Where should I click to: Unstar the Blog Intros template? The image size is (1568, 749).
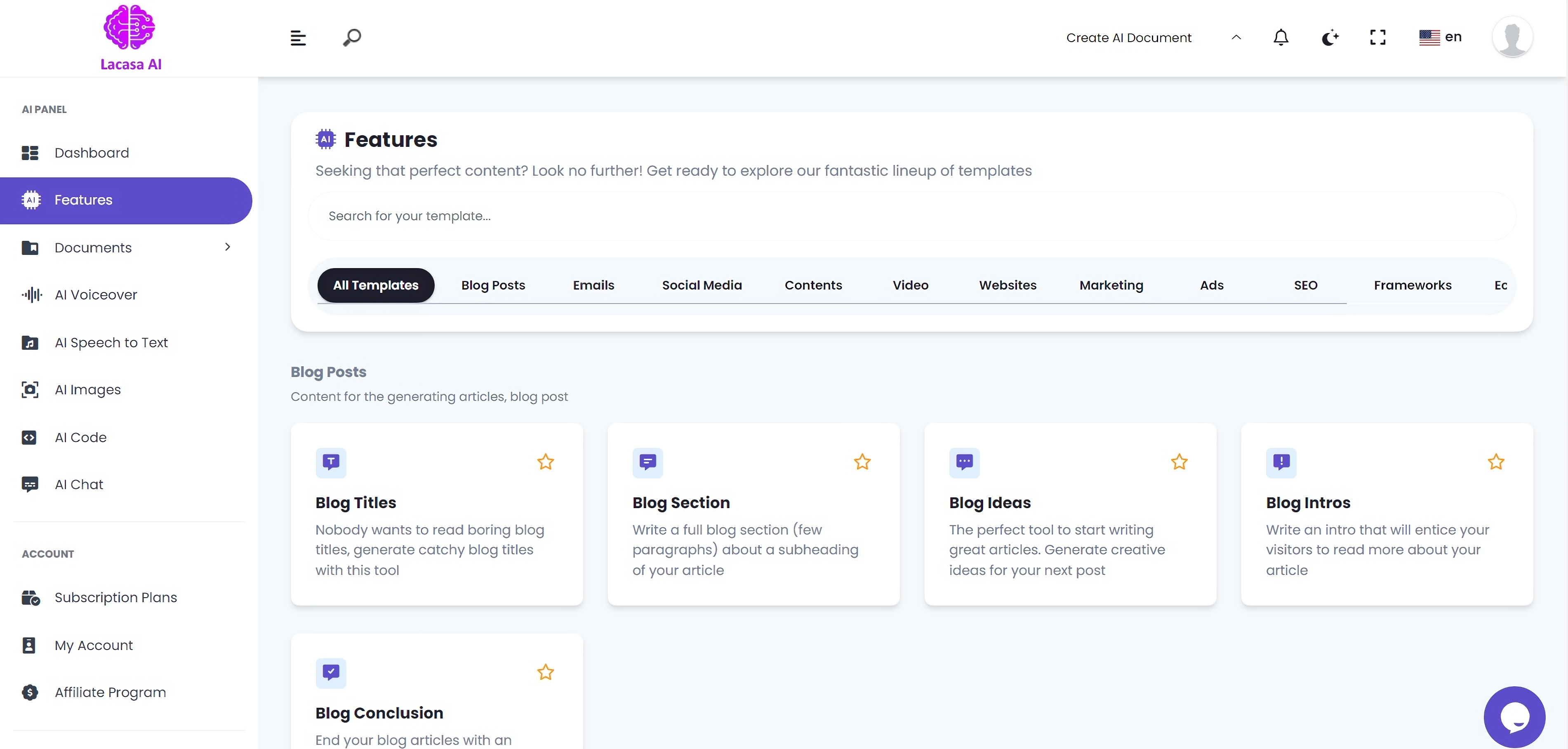coord(1496,462)
